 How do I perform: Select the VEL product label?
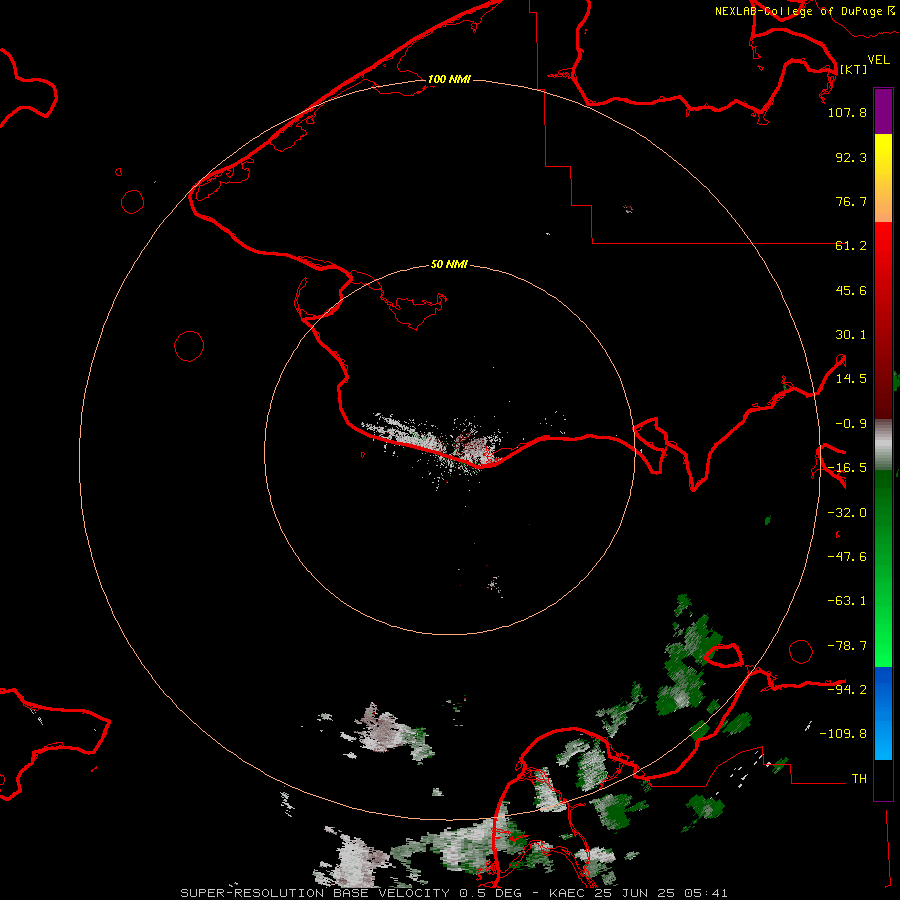click(x=878, y=60)
